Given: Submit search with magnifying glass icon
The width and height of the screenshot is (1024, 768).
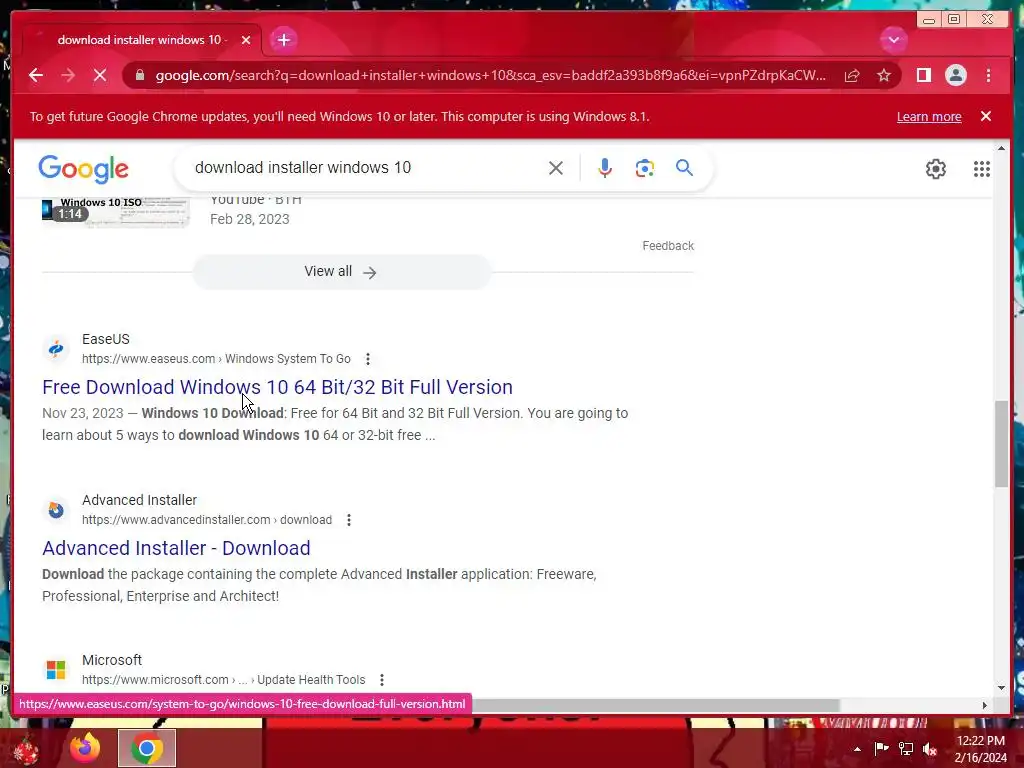Looking at the screenshot, I should click(x=684, y=168).
